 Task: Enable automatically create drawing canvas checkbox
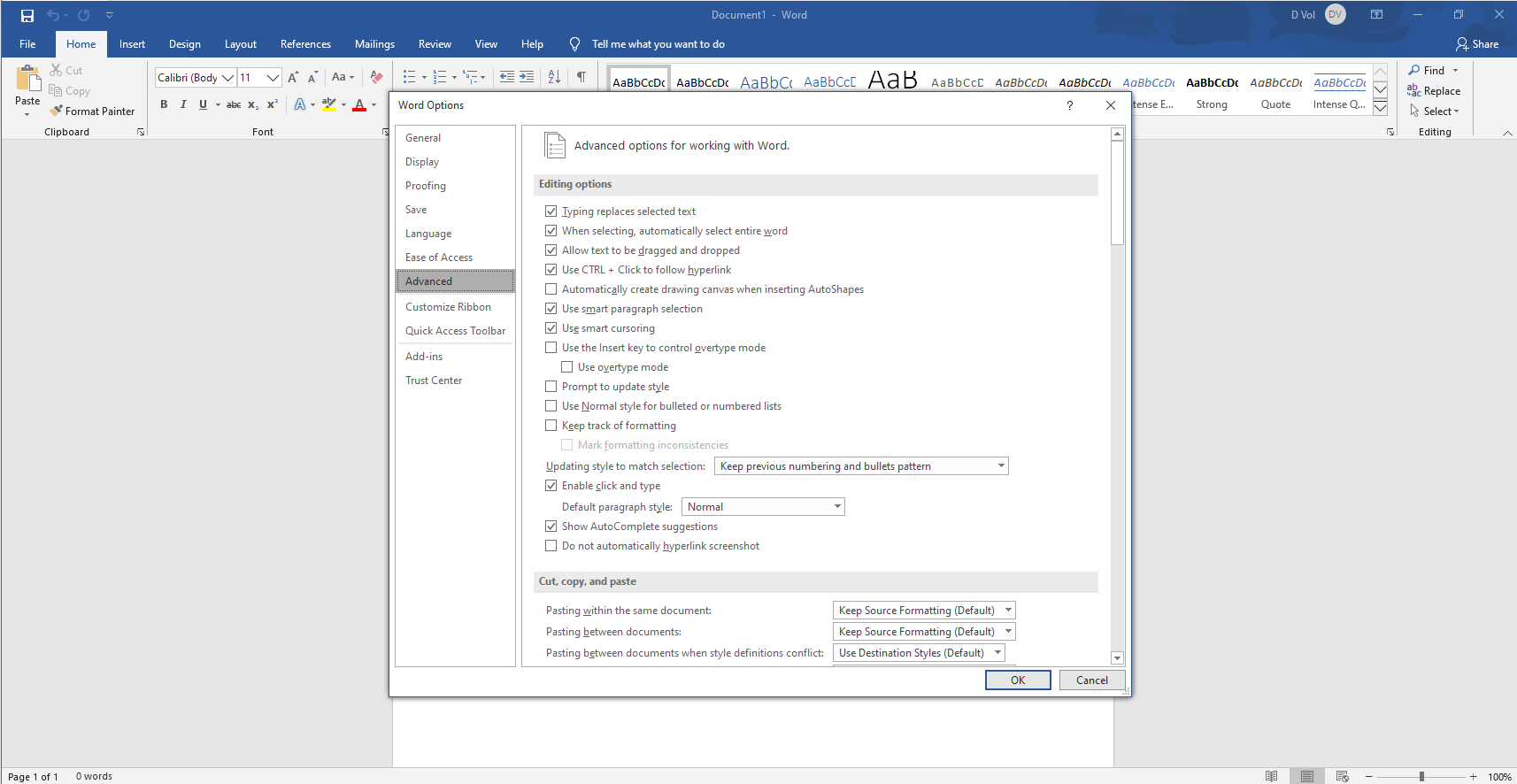[551, 289]
